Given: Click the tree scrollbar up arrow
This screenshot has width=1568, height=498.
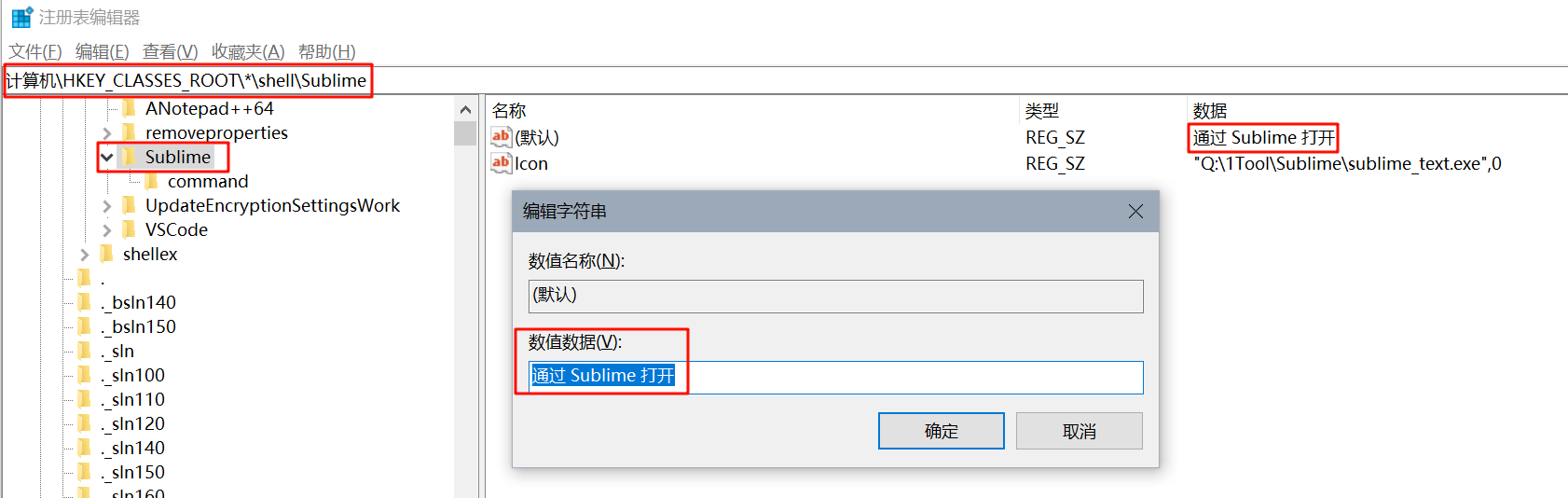Looking at the screenshot, I should [466, 110].
